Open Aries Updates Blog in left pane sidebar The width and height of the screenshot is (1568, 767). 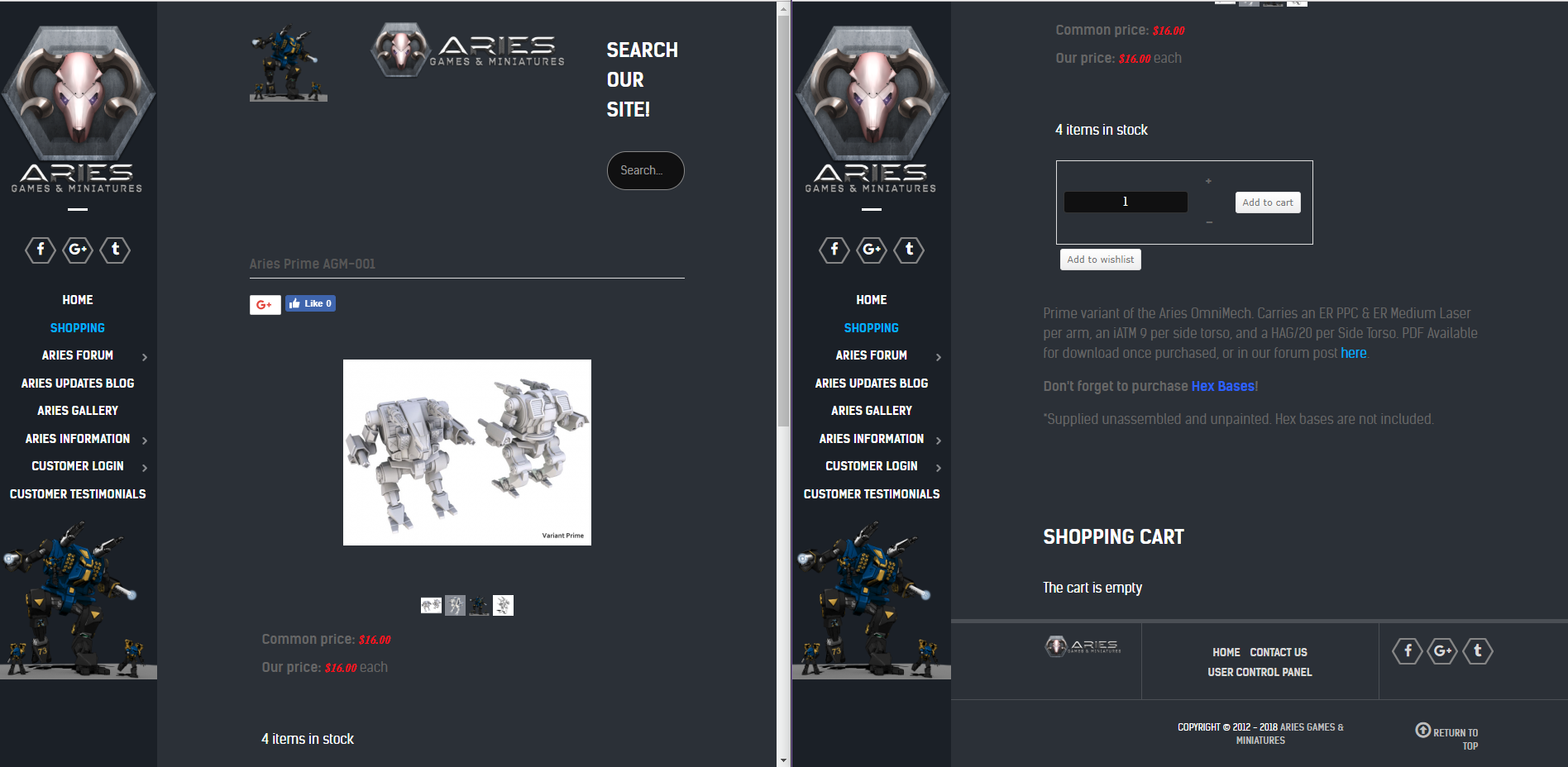point(78,383)
